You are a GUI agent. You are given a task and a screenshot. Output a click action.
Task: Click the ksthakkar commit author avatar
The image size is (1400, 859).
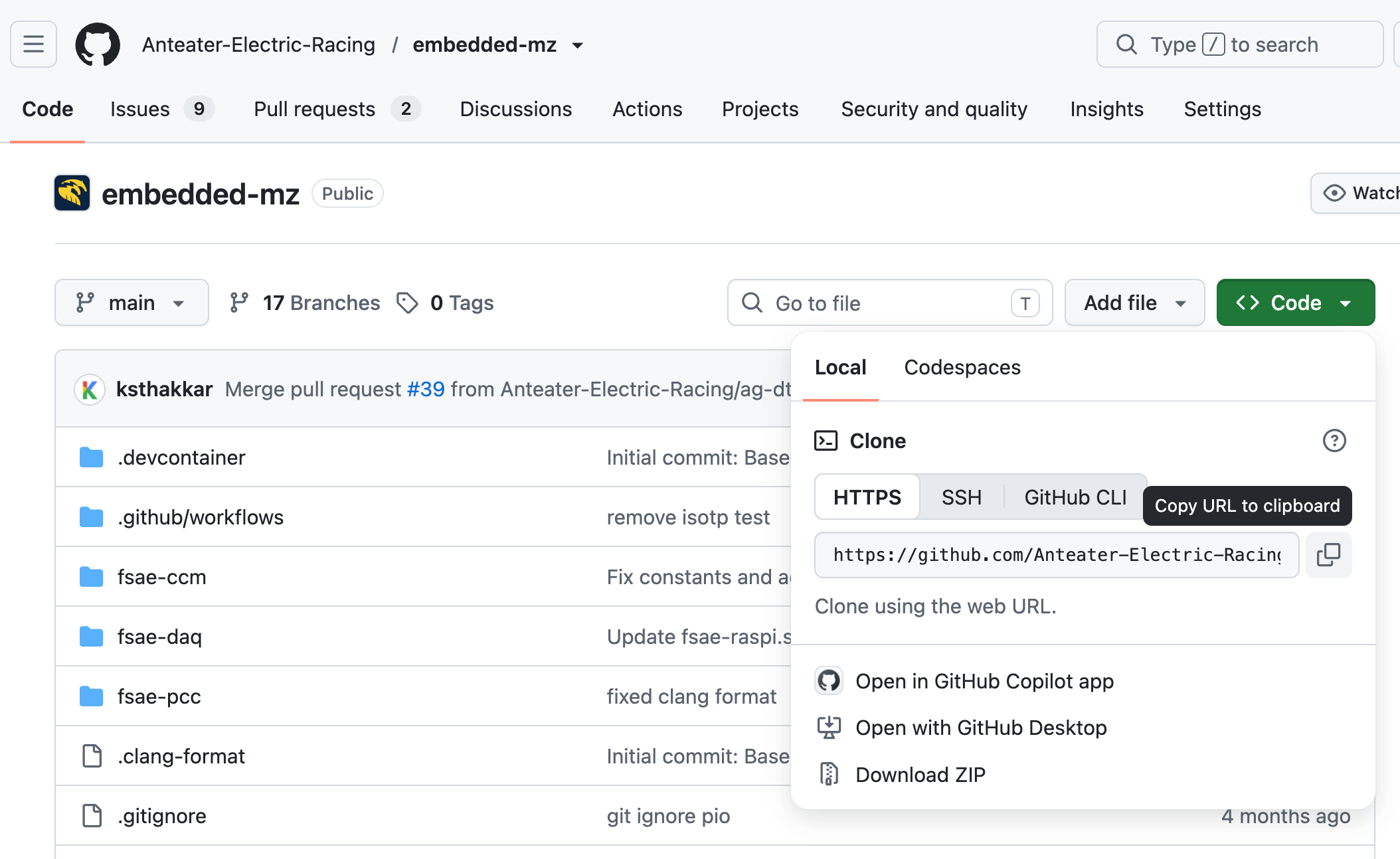pyautogui.click(x=90, y=389)
